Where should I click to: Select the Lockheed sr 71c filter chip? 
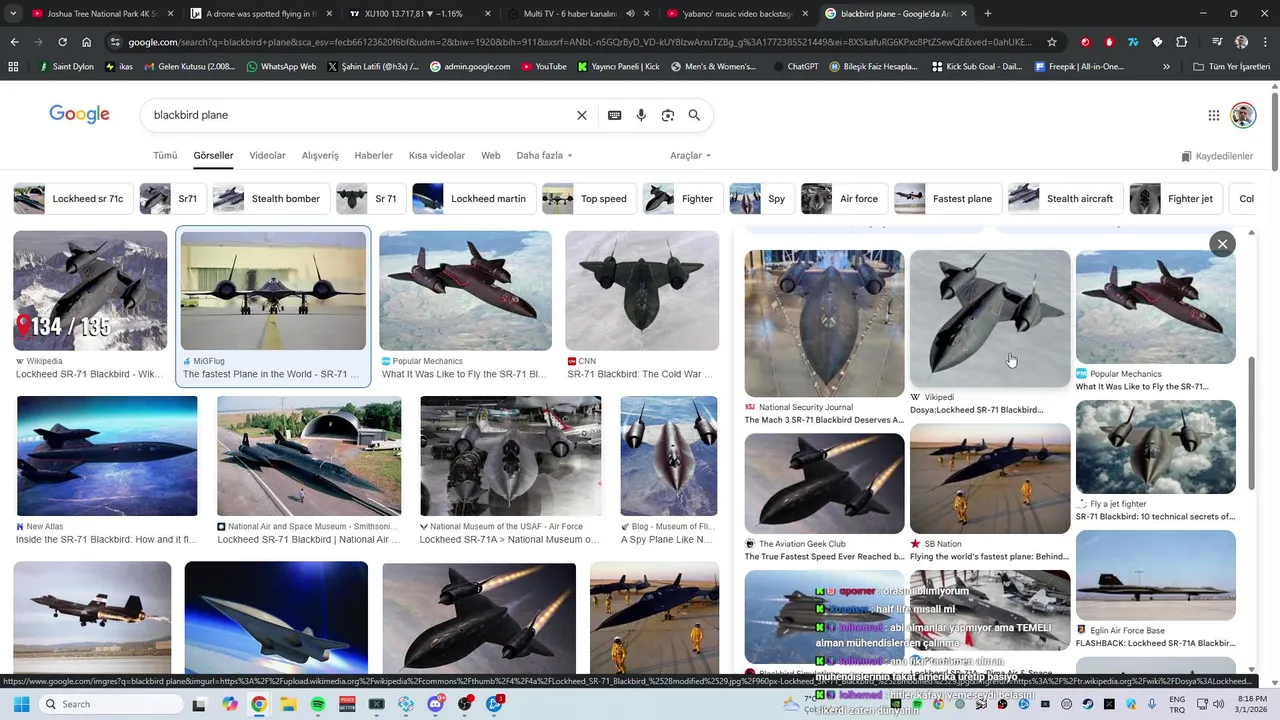pos(73,199)
